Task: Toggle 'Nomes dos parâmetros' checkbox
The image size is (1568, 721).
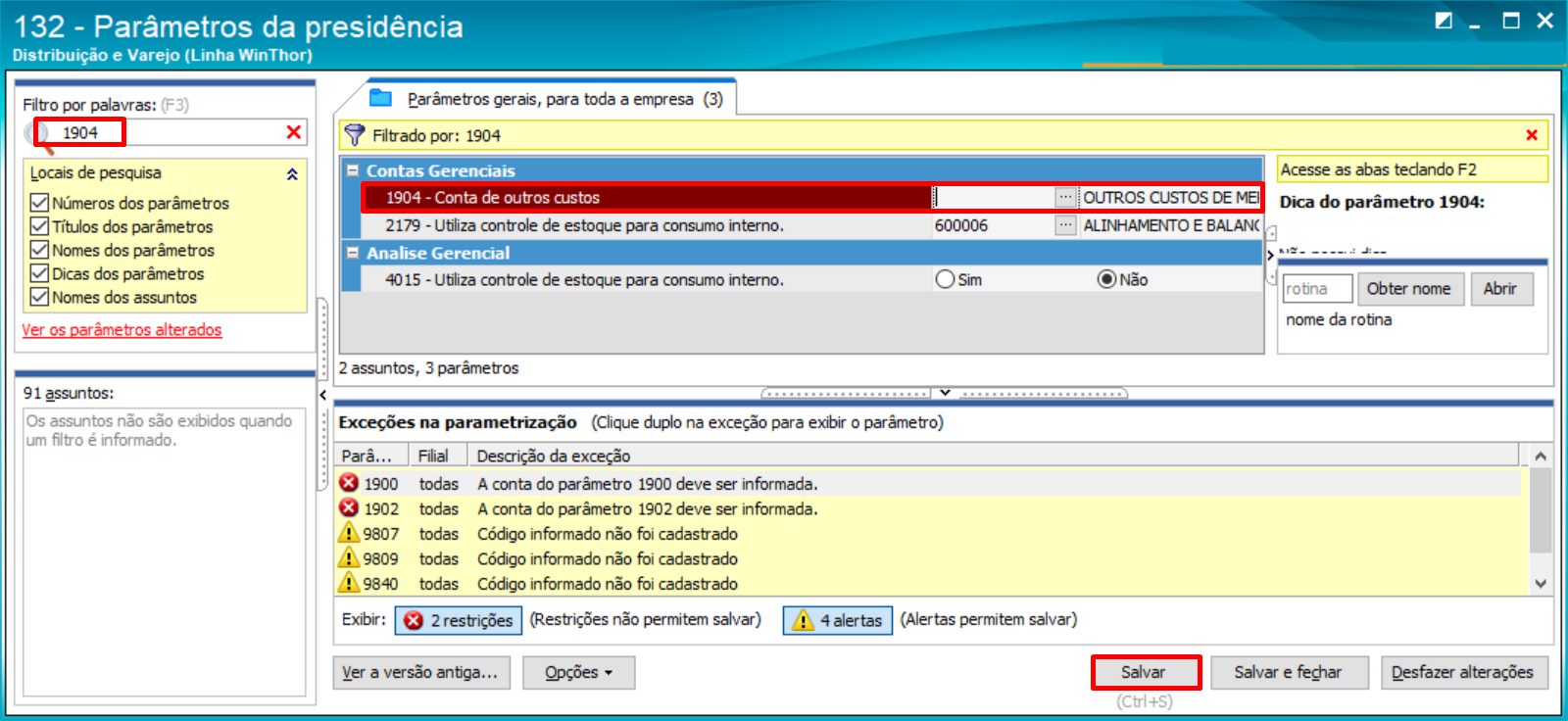Action: pyautogui.click(x=40, y=250)
